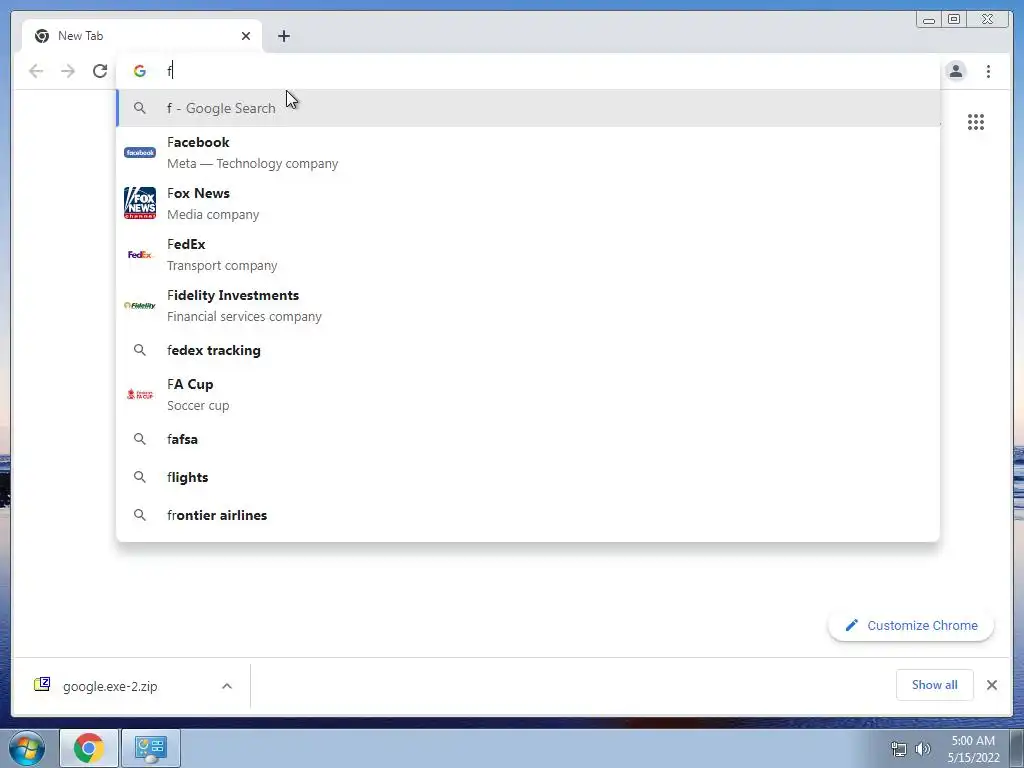Click the magnifier icon beside 'fedex tracking'
This screenshot has width=1024, height=768.
pyautogui.click(x=140, y=350)
